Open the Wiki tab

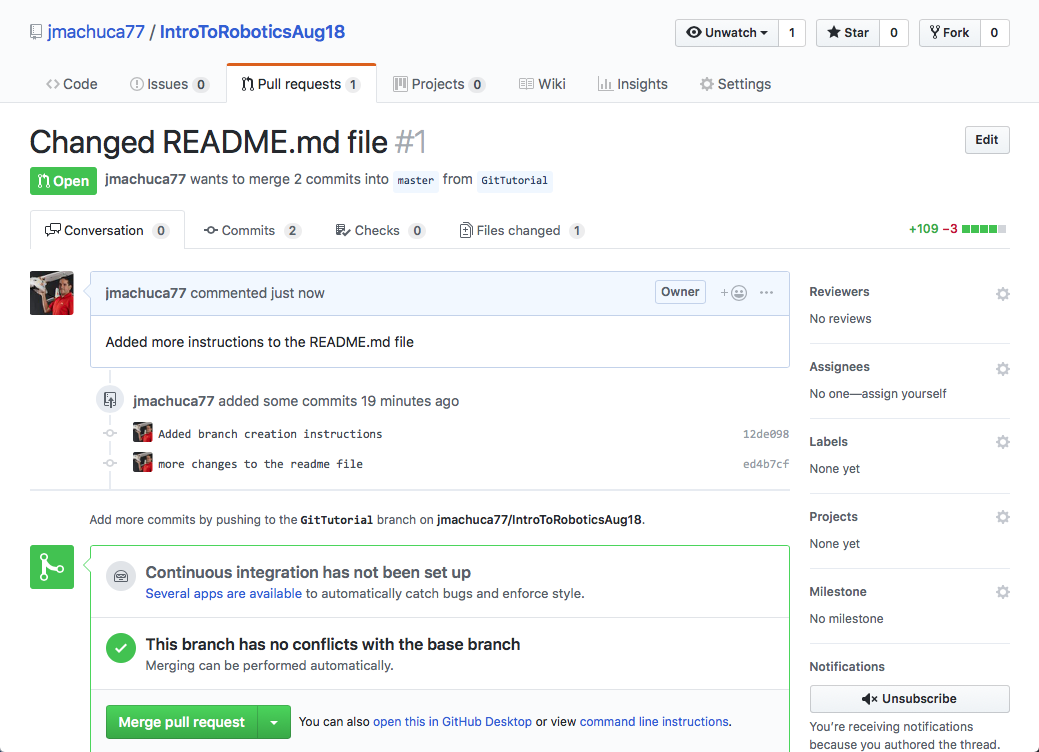click(542, 84)
